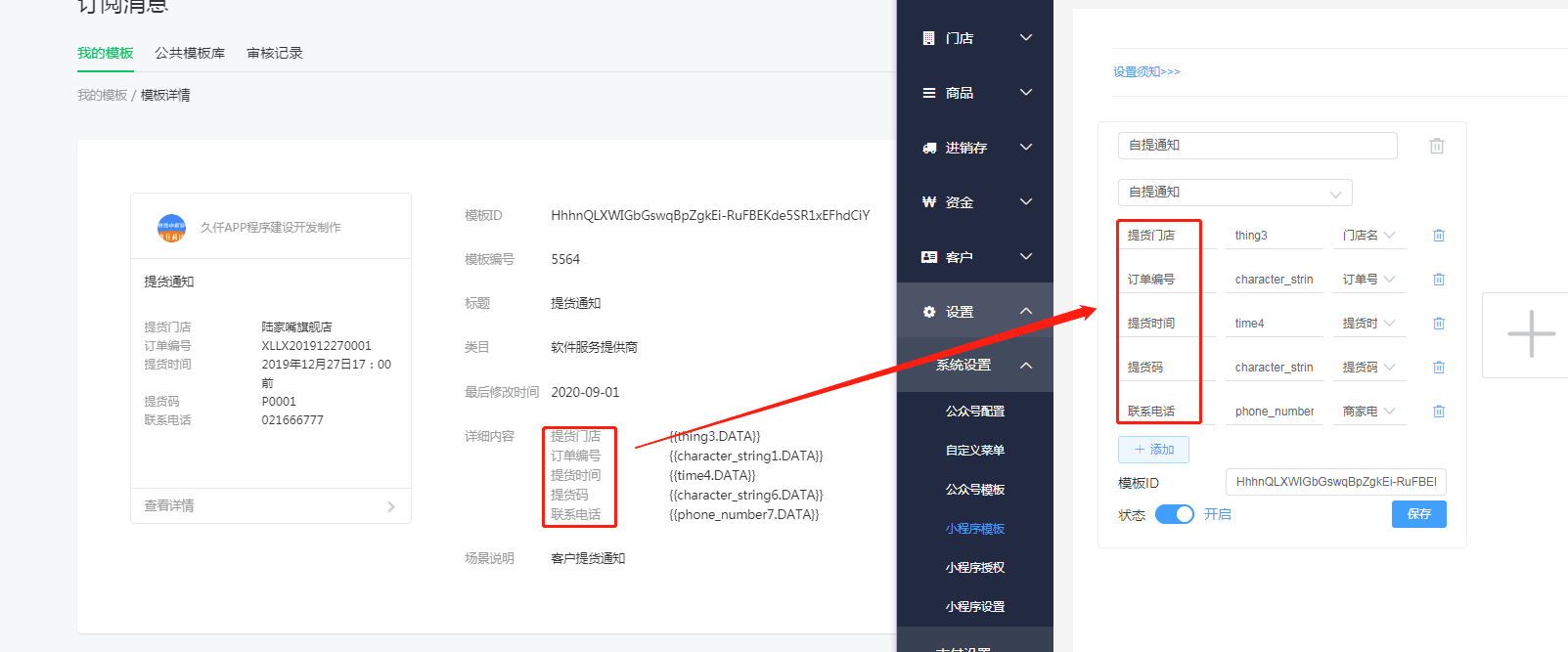Delete the 提货码 field row
This screenshot has width=1568, height=652.
point(1439,368)
